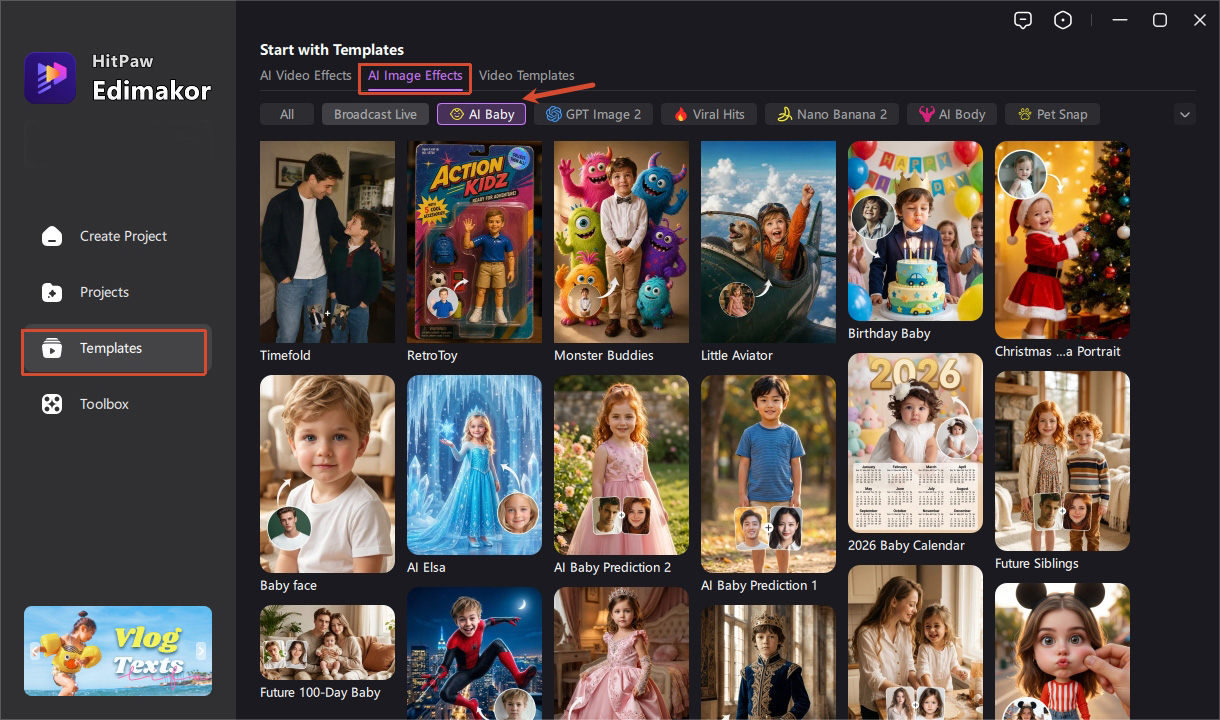Switch to AI Image Effects tab
The height and width of the screenshot is (720, 1220).
[415, 75]
